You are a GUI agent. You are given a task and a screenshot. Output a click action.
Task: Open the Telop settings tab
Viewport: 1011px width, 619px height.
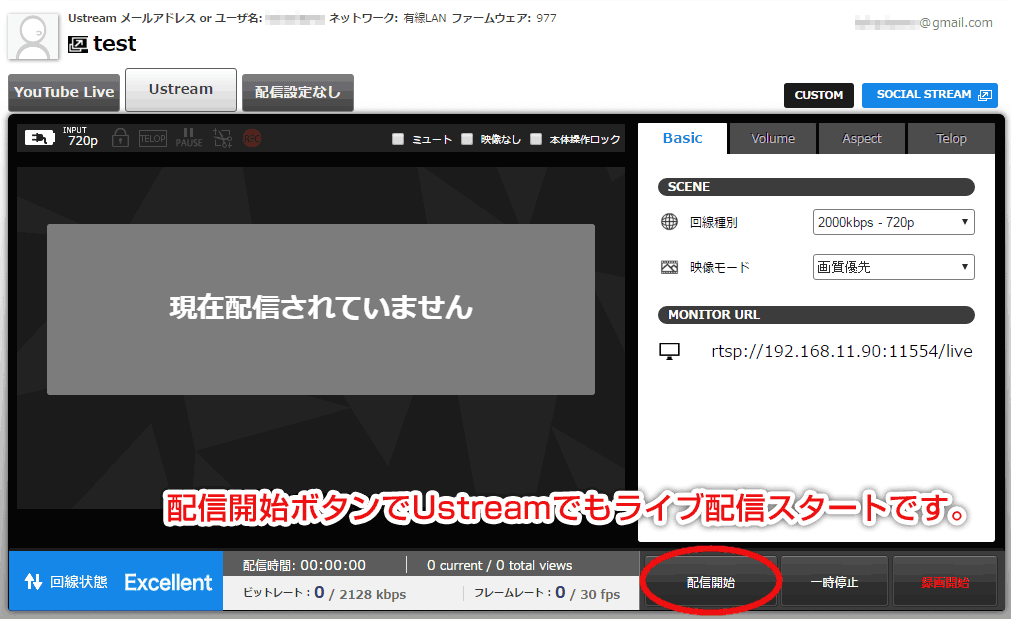[x=951, y=139]
